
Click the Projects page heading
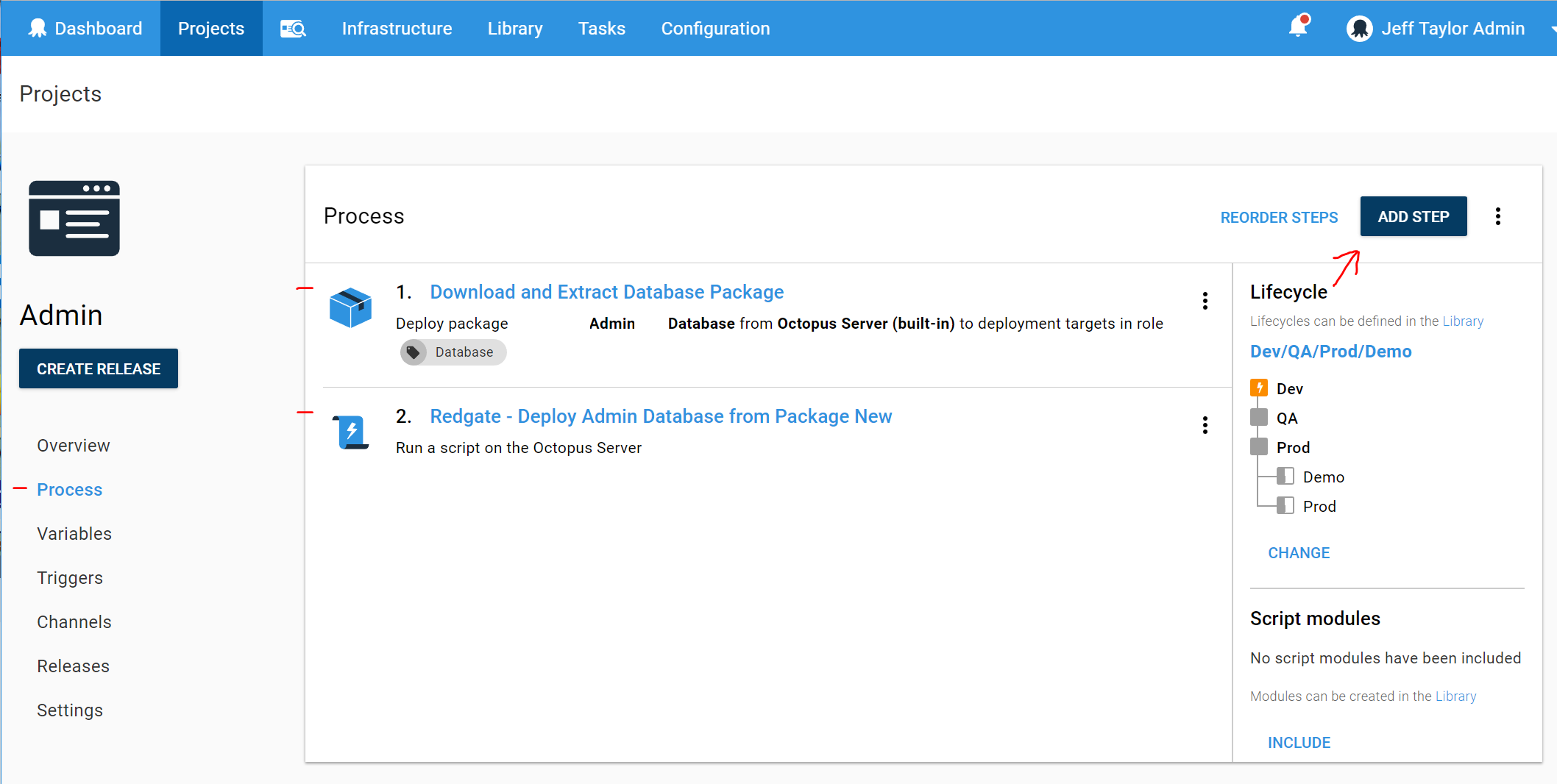[60, 94]
